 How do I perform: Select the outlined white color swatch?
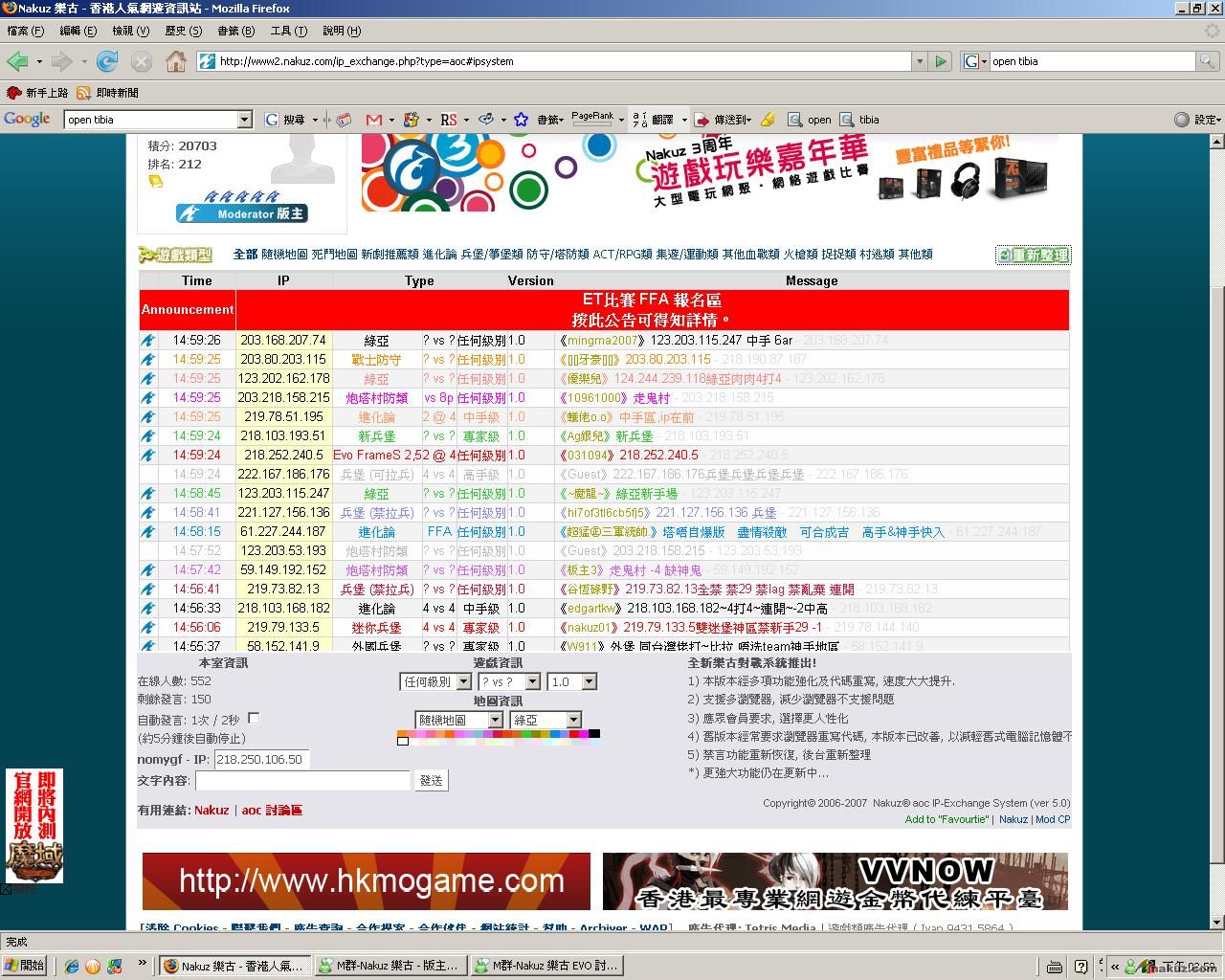tap(403, 741)
